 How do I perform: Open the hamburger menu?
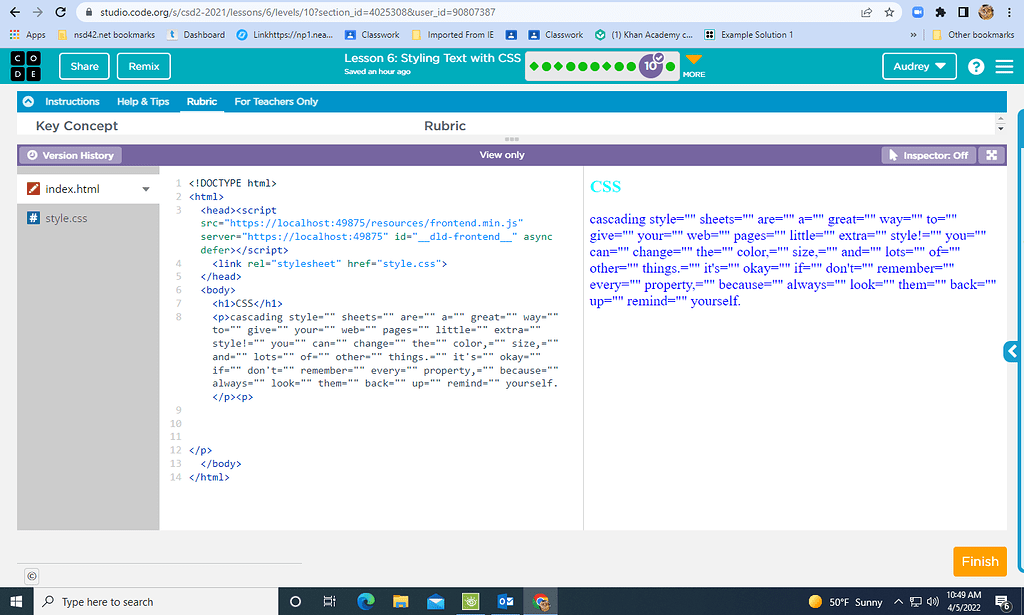[x=1004, y=66]
